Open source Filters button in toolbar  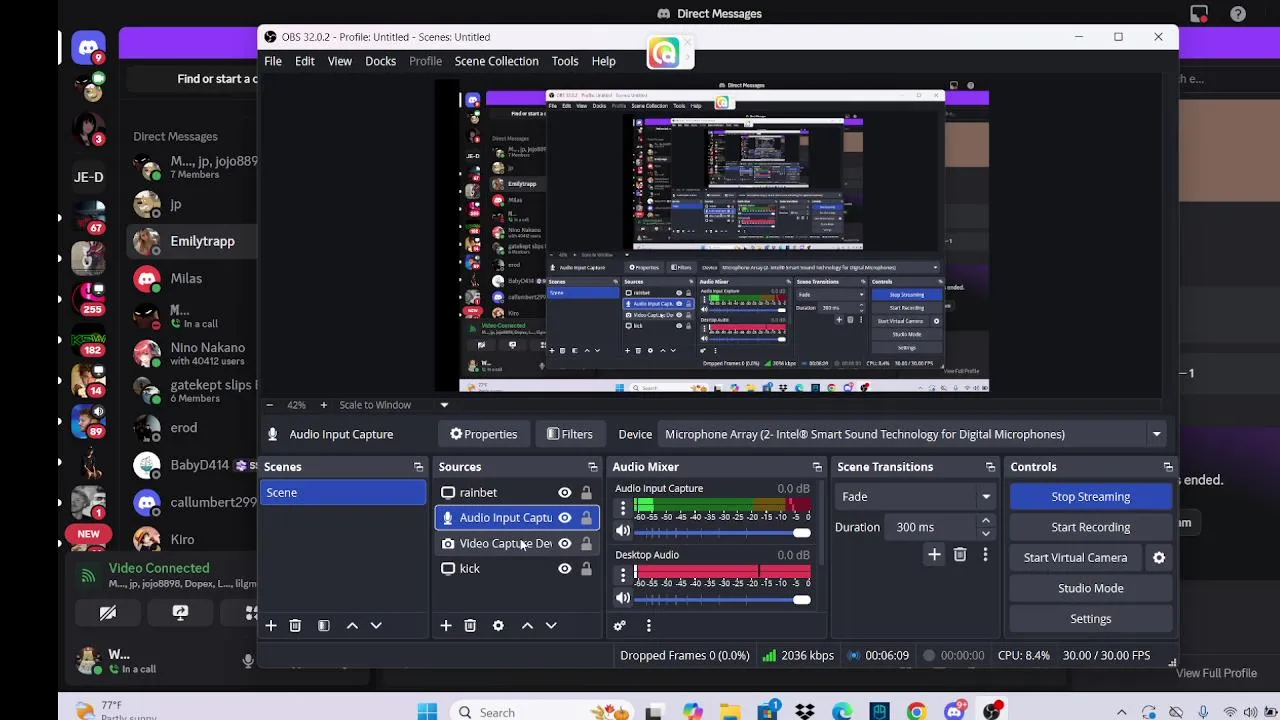(x=569, y=434)
